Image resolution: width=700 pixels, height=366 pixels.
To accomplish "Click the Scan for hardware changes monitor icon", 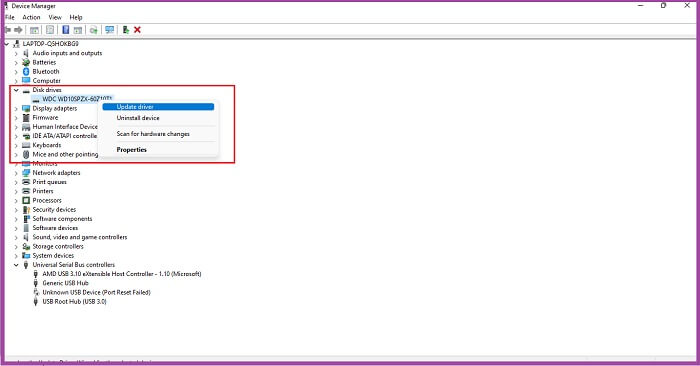I will tap(109, 30).
